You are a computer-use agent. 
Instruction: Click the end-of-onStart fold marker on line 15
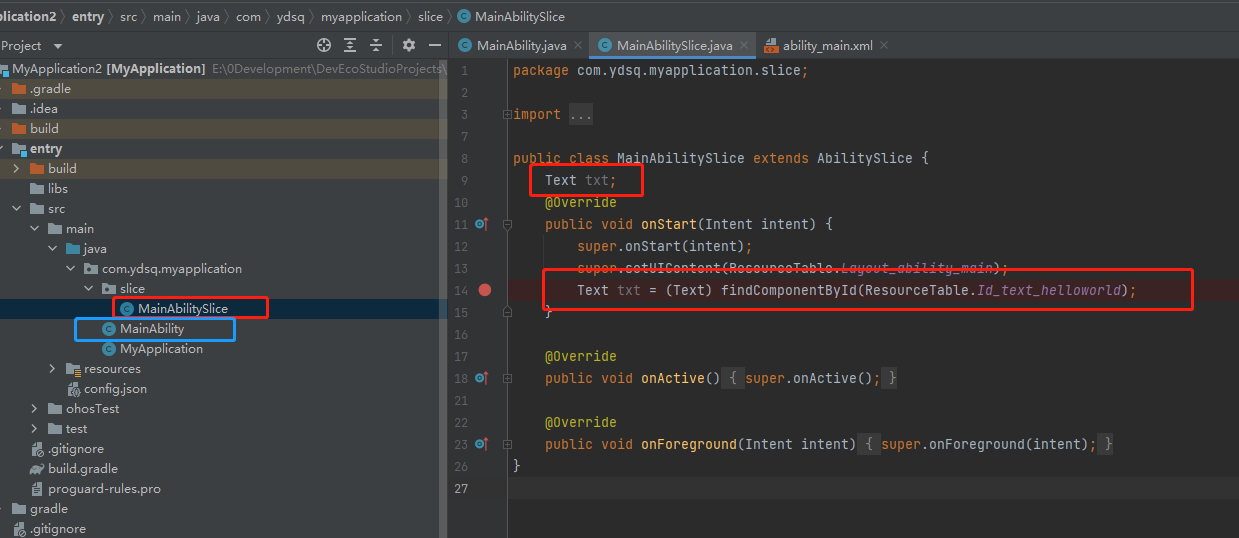pyautogui.click(x=507, y=312)
